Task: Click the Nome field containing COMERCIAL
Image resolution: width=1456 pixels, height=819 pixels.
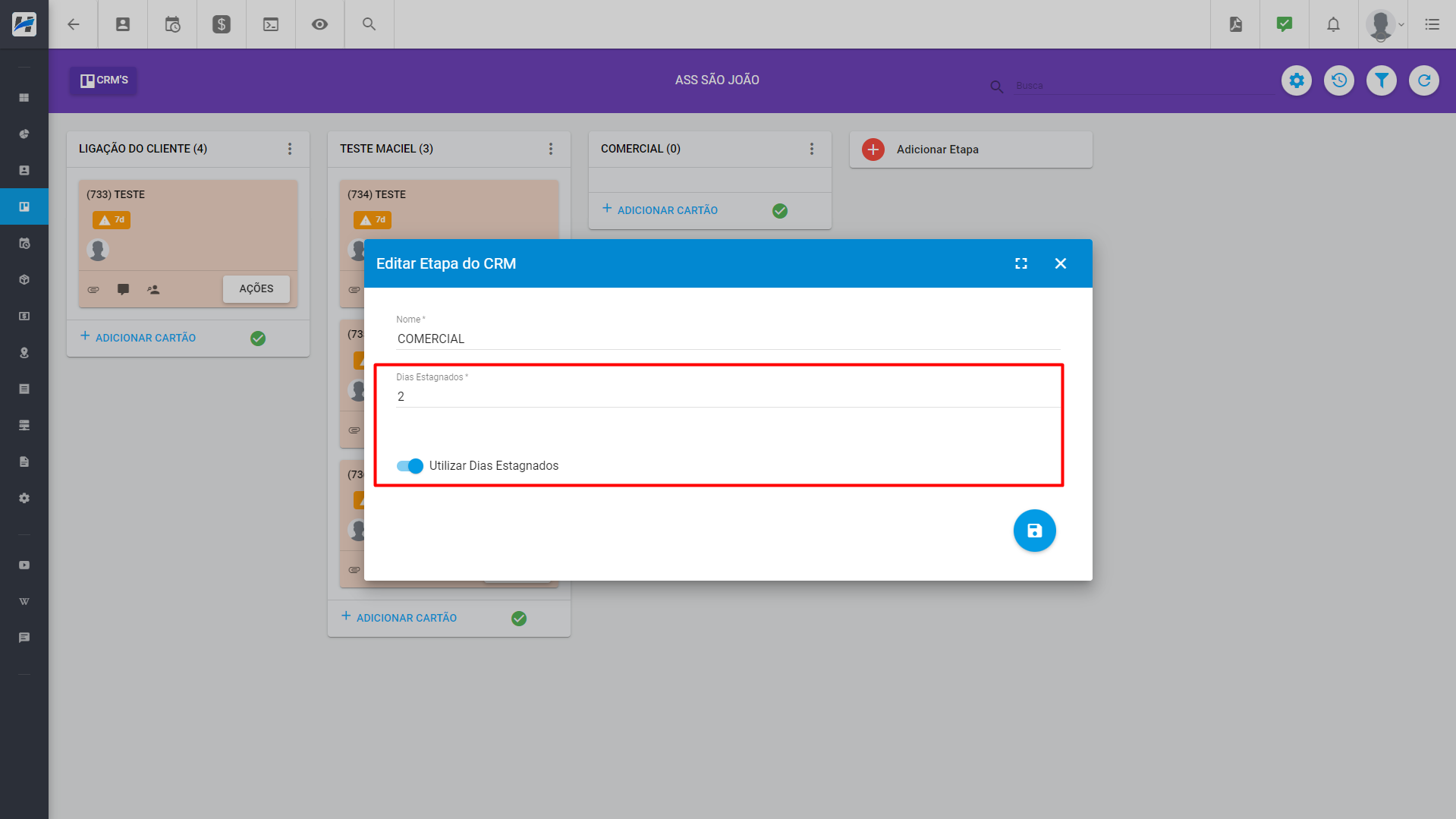Action: (727, 339)
